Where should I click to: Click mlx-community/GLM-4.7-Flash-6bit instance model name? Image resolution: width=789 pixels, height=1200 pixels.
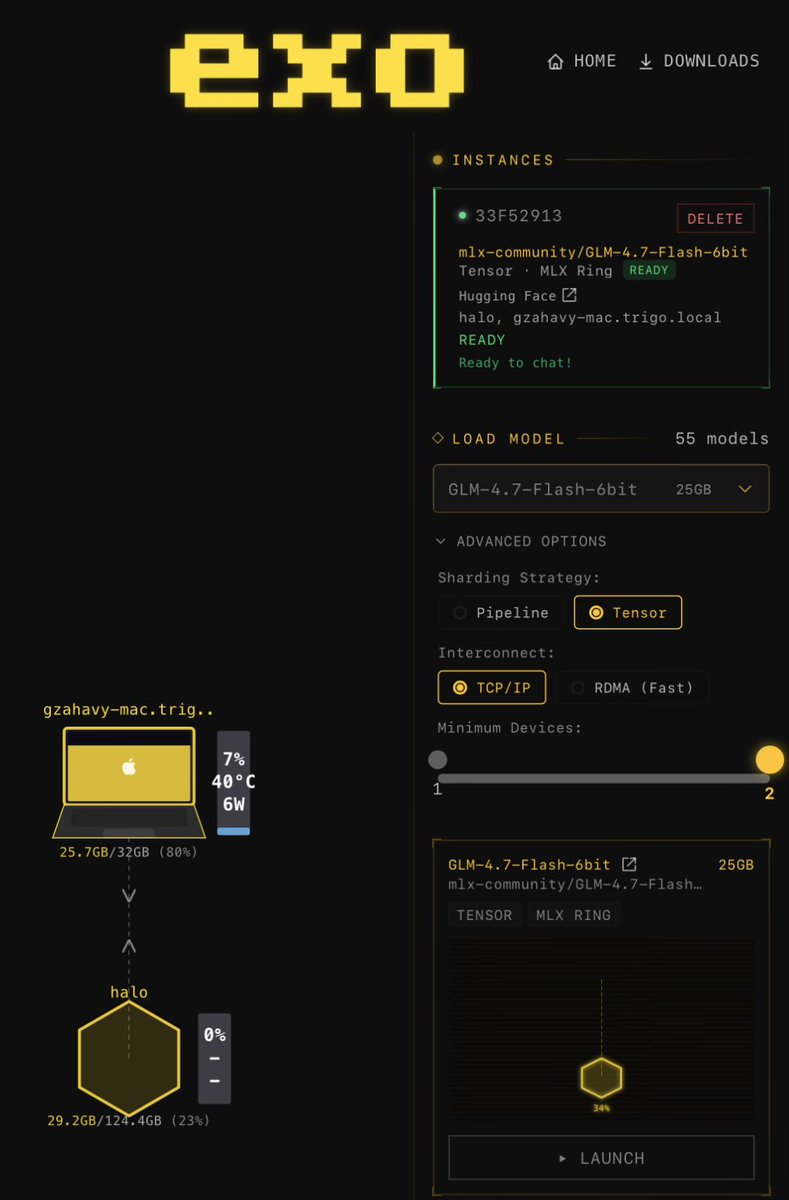603,252
